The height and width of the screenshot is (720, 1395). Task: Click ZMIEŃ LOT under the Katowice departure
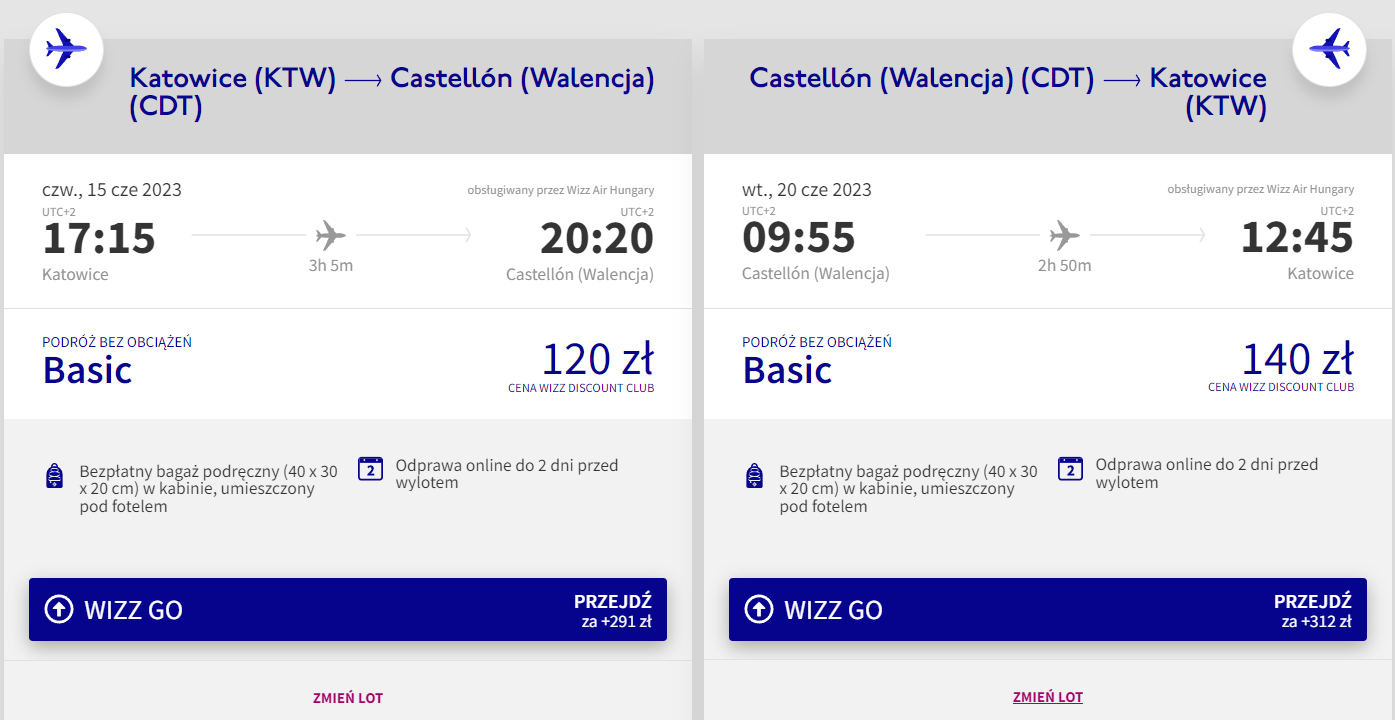coord(347,698)
